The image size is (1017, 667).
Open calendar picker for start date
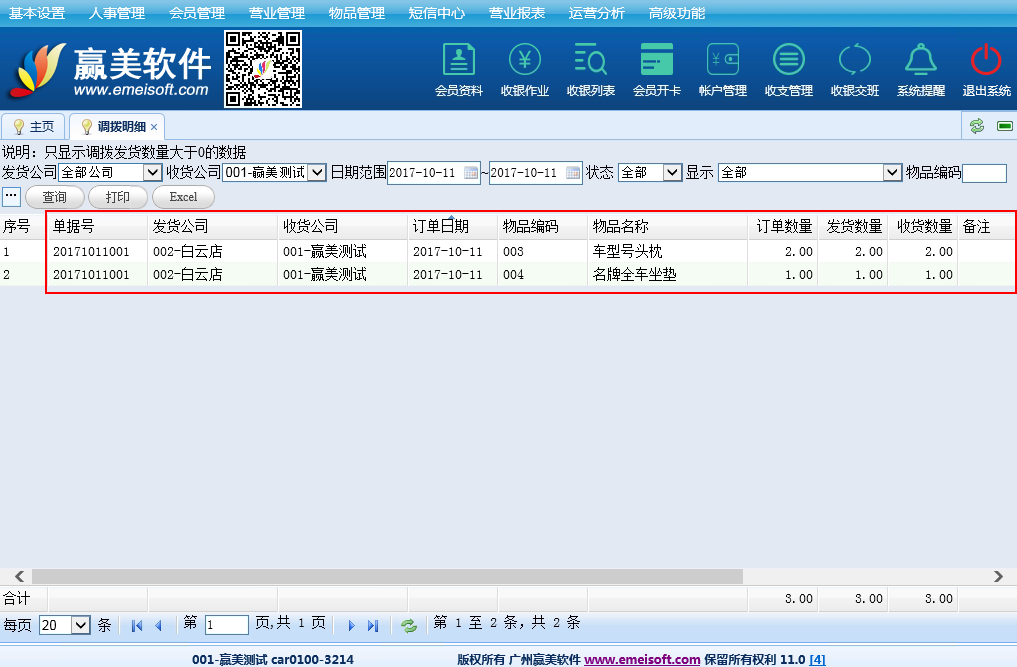[472, 173]
